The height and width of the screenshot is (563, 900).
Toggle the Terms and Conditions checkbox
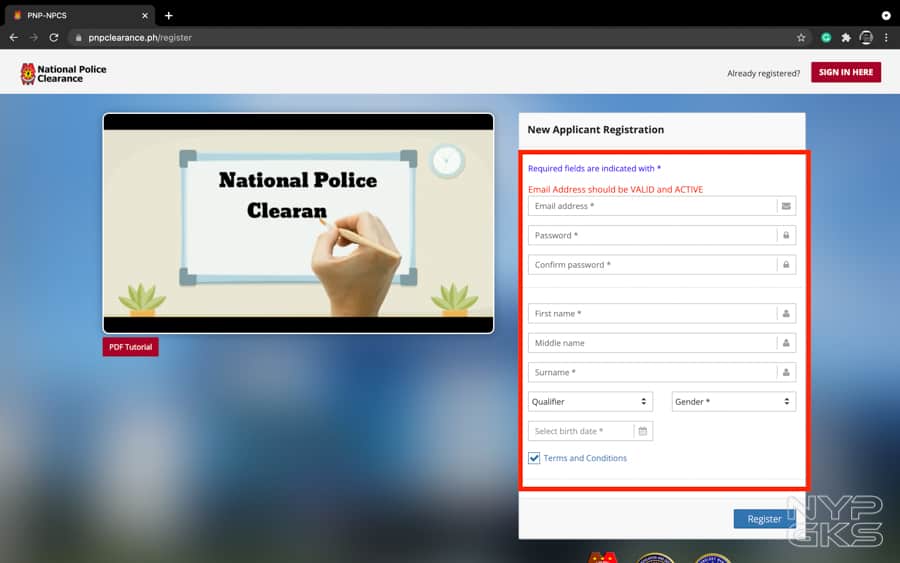534,458
